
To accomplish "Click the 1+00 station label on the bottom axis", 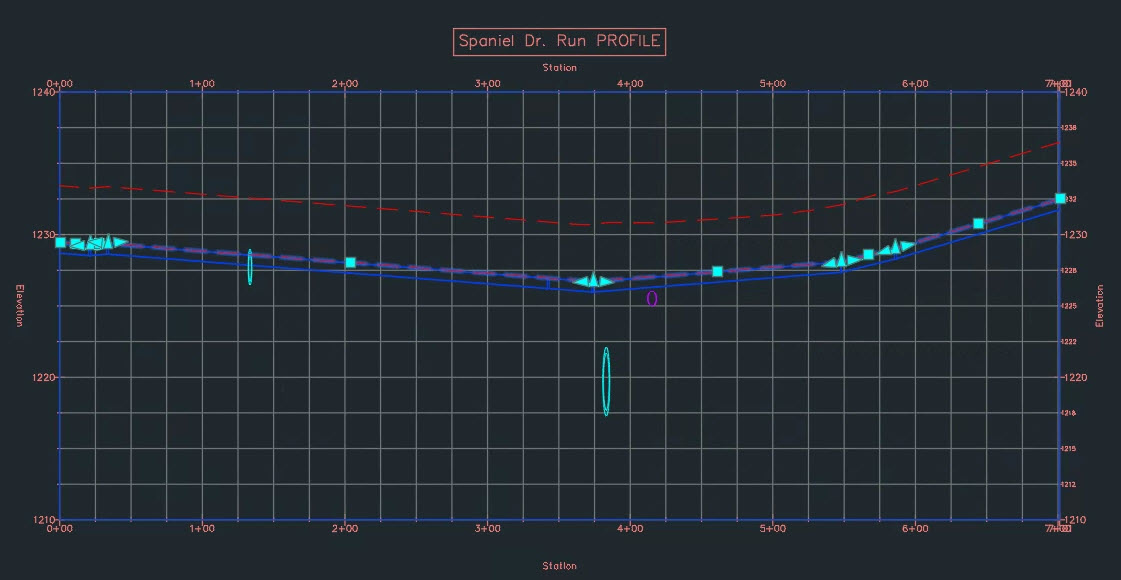I will point(202,529).
